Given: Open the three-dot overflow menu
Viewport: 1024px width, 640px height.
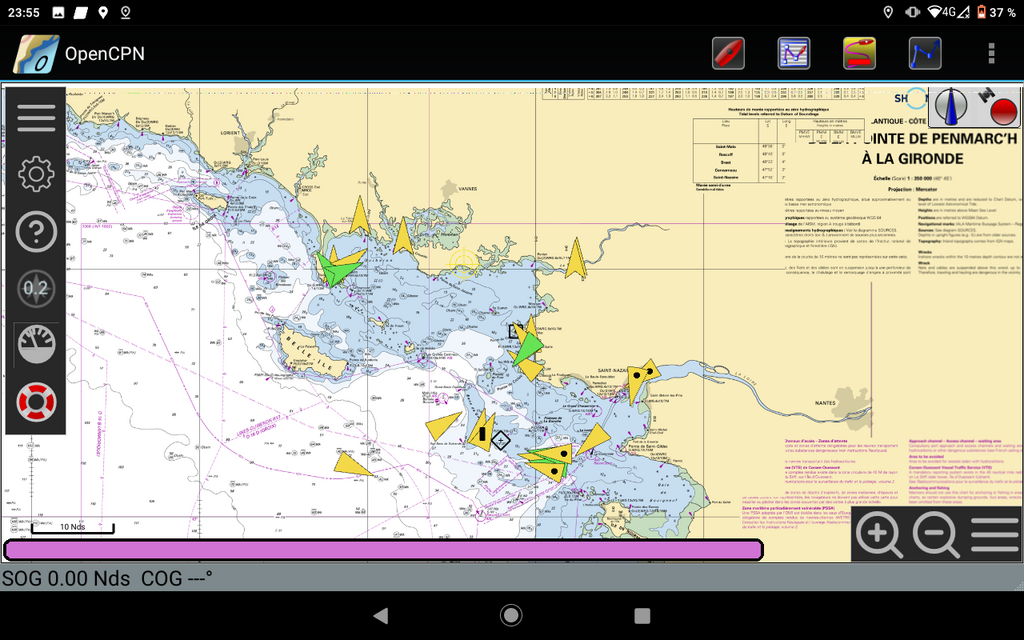Looking at the screenshot, I should (991, 54).
